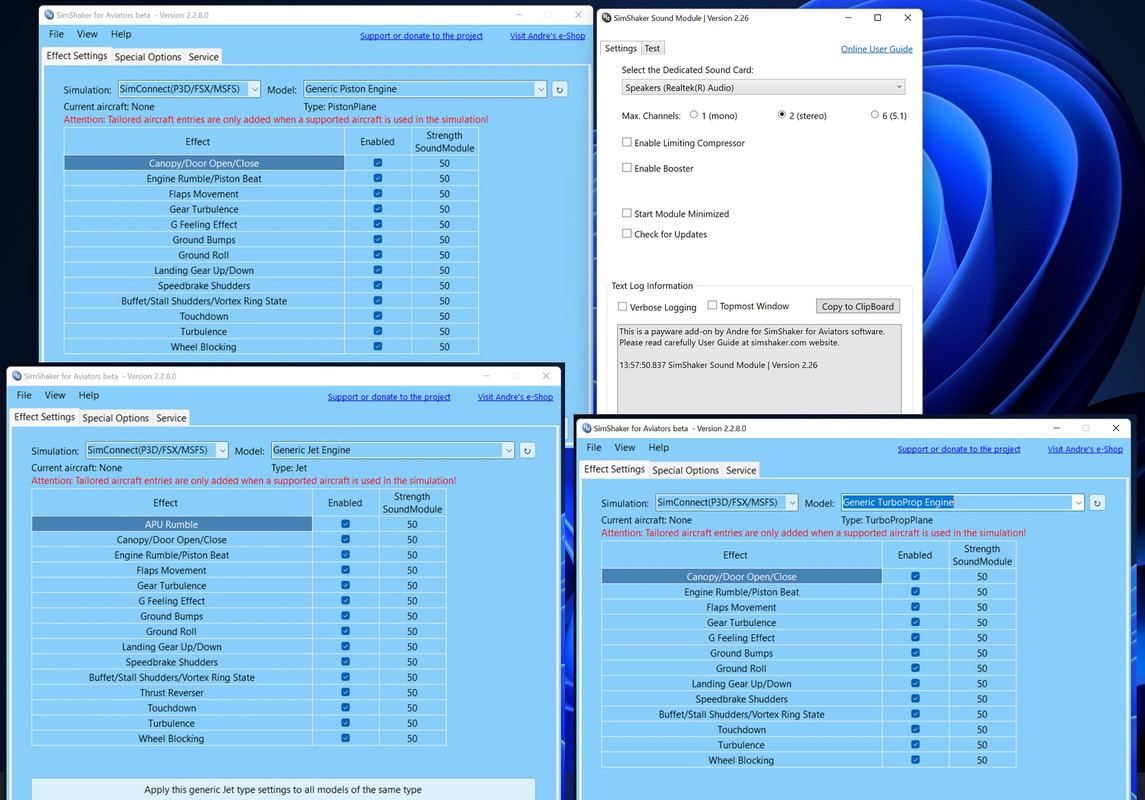Click G Feeling Effect row in TurboProp window

tap(742, 638)
